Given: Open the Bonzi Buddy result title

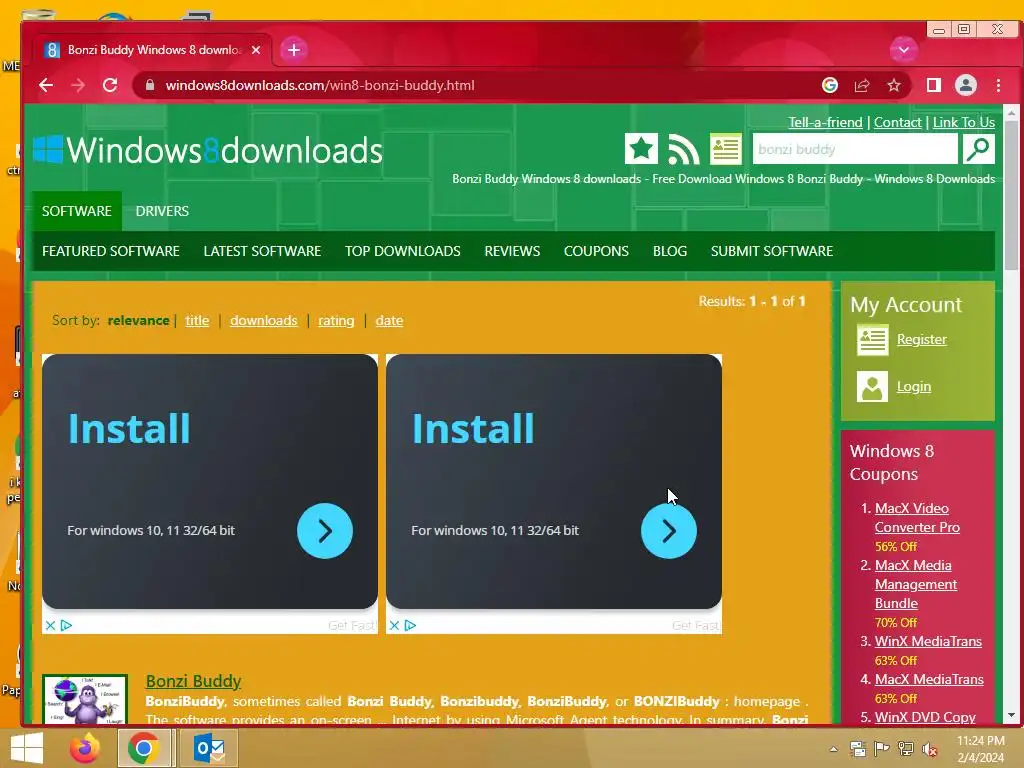Looking at the screenshot, I should 193,681.
